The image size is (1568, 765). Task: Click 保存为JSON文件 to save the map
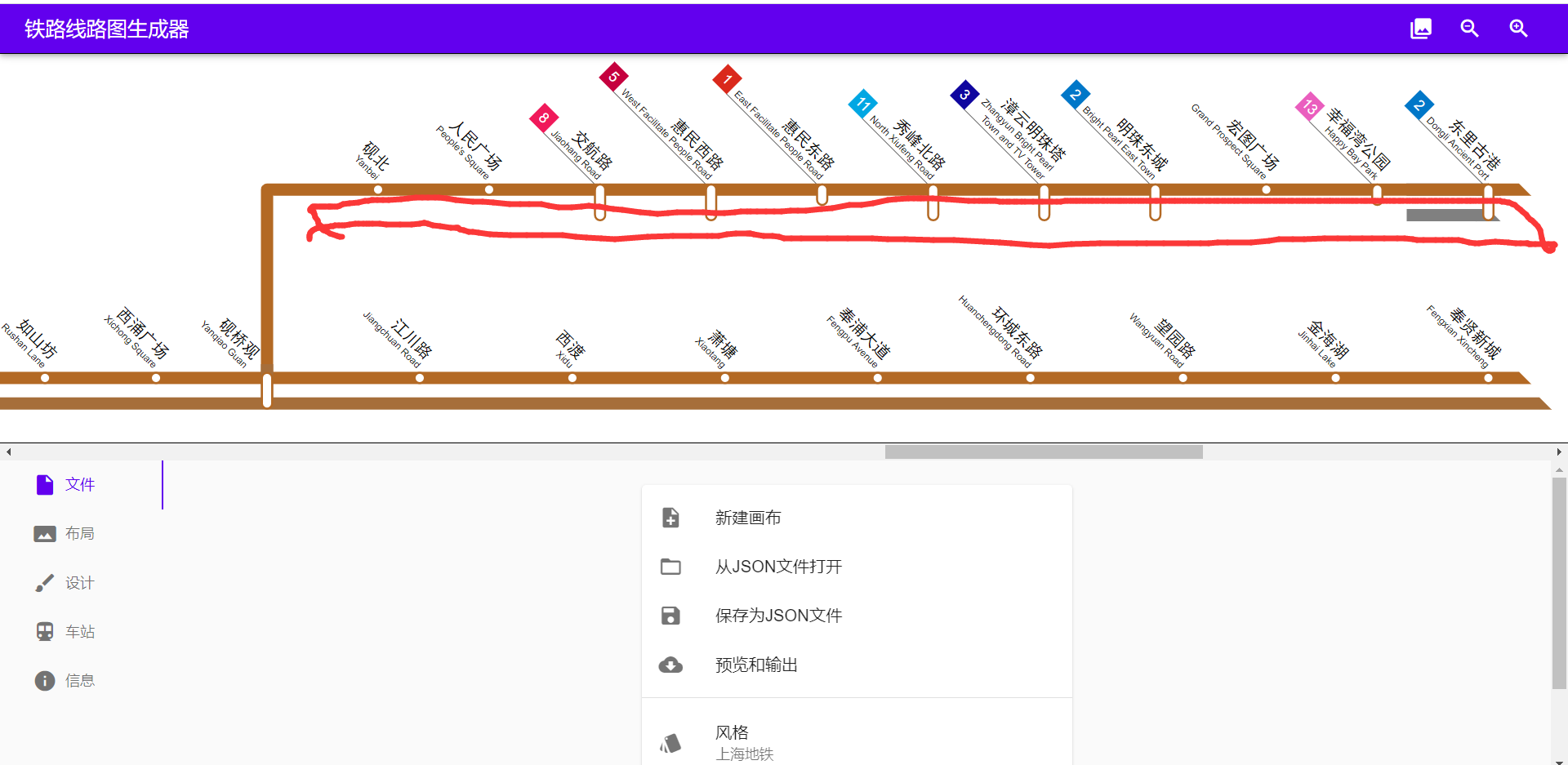(x=778, y=615)
